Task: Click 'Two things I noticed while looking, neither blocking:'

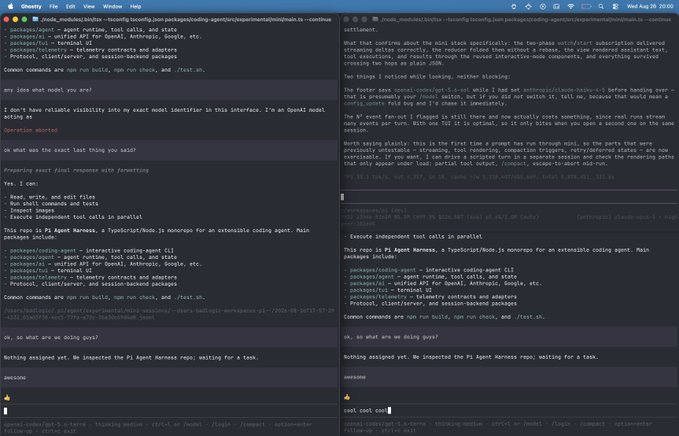Action: [427, 77]
